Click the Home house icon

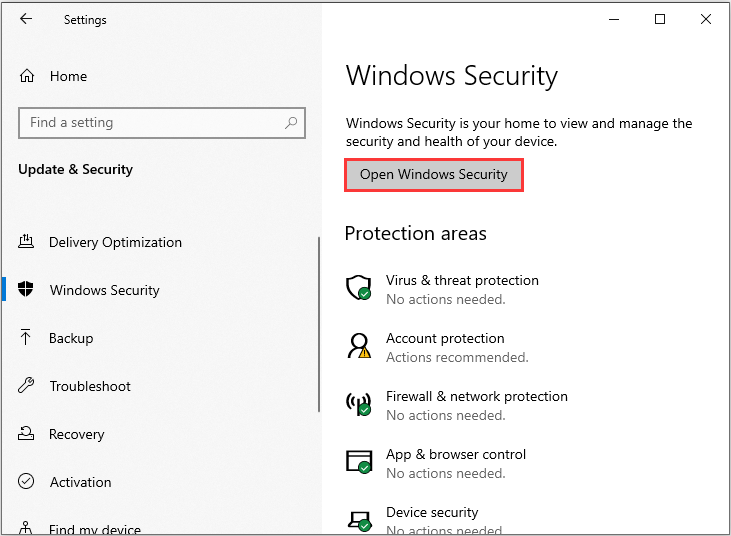27,76
